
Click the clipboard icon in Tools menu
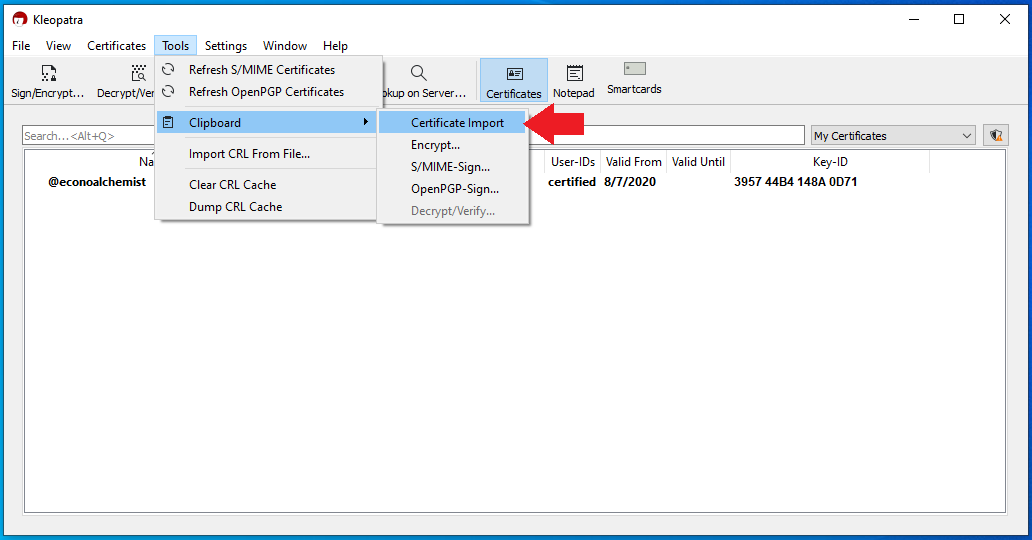(x=168, y=122)
